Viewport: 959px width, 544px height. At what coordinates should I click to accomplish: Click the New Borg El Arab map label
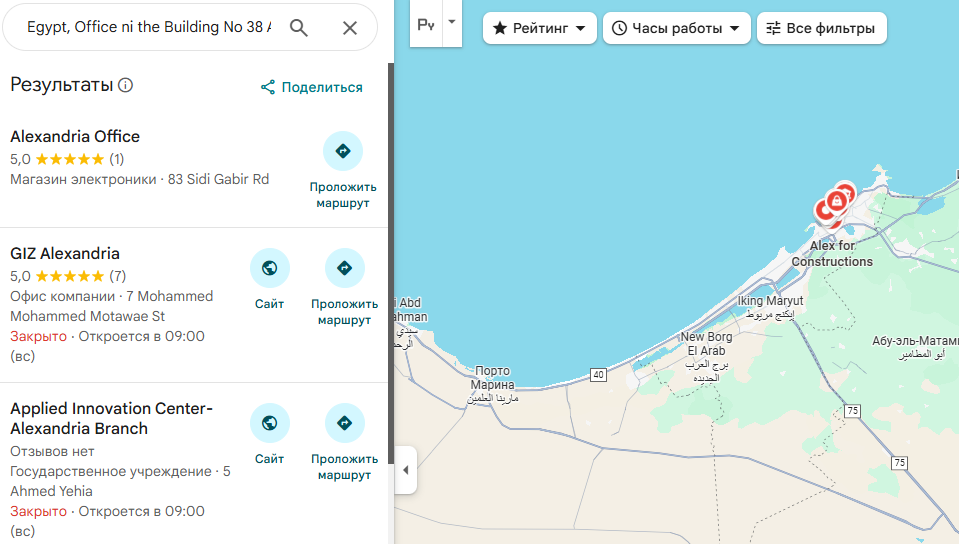click(x=706, y=357)
